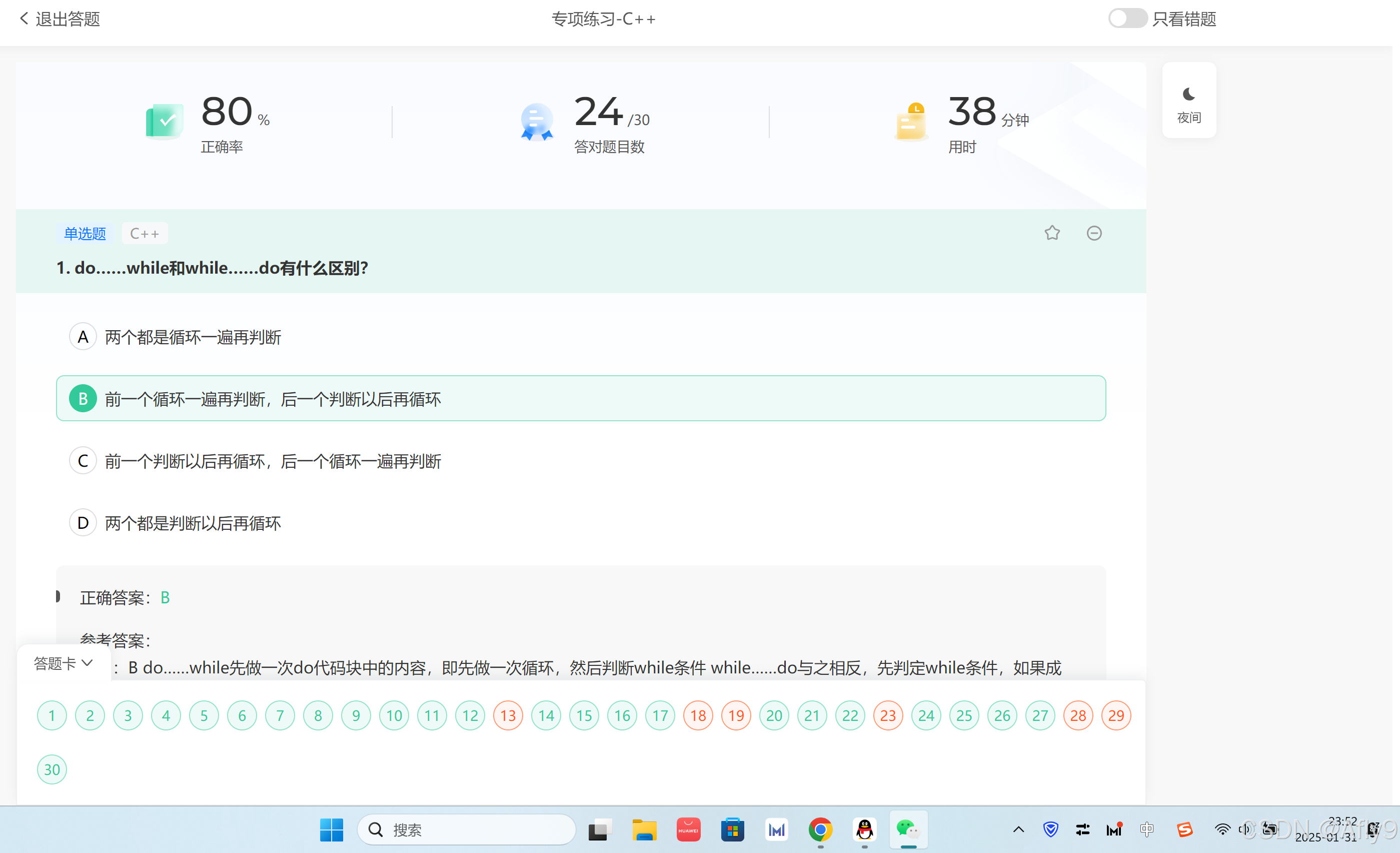Toggle the 只看错题 switch
The height and width of the screenshot is (853, 1400).
(x=1127, y=19)
